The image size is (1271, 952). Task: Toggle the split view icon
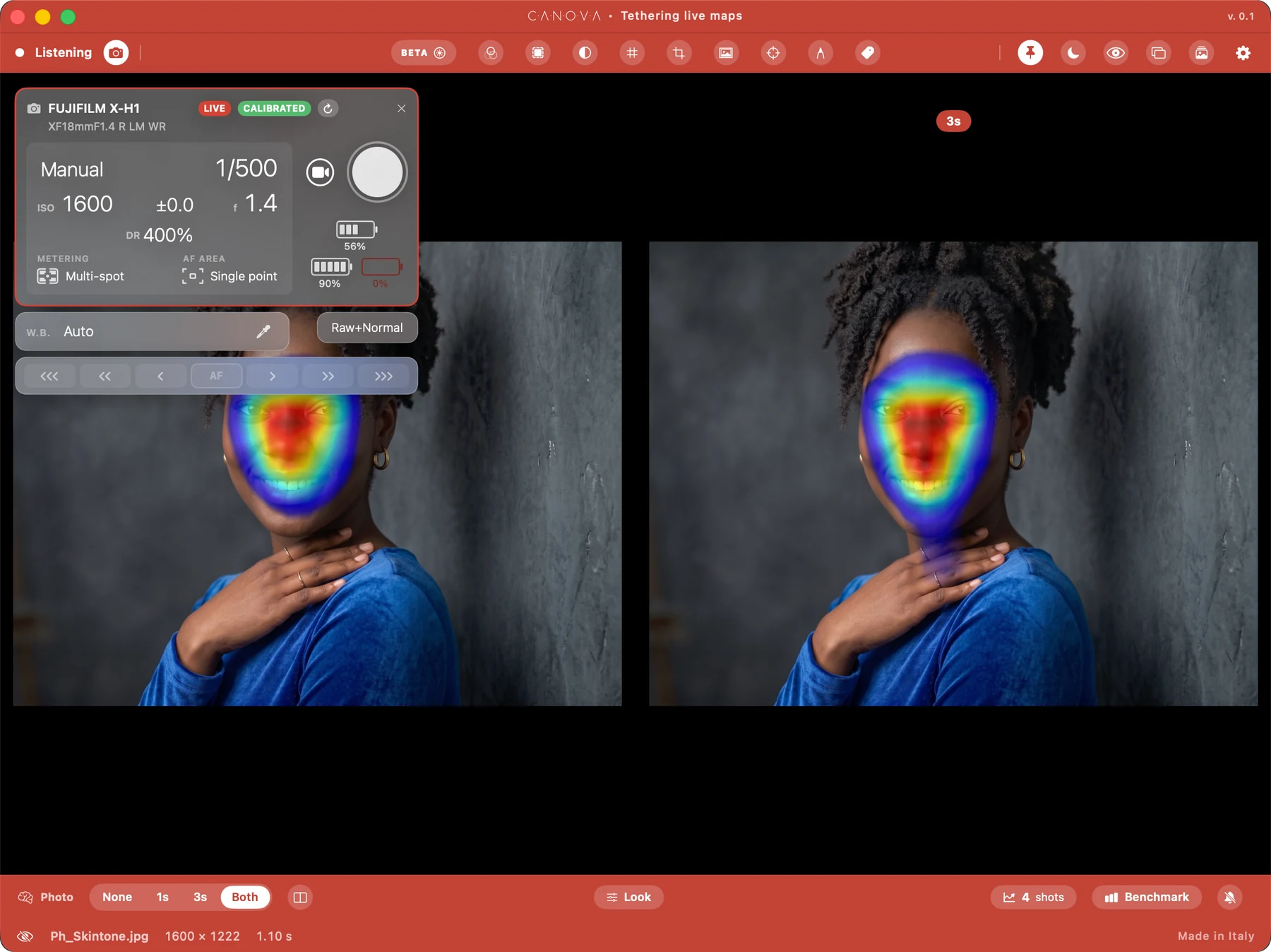[300, 897]
